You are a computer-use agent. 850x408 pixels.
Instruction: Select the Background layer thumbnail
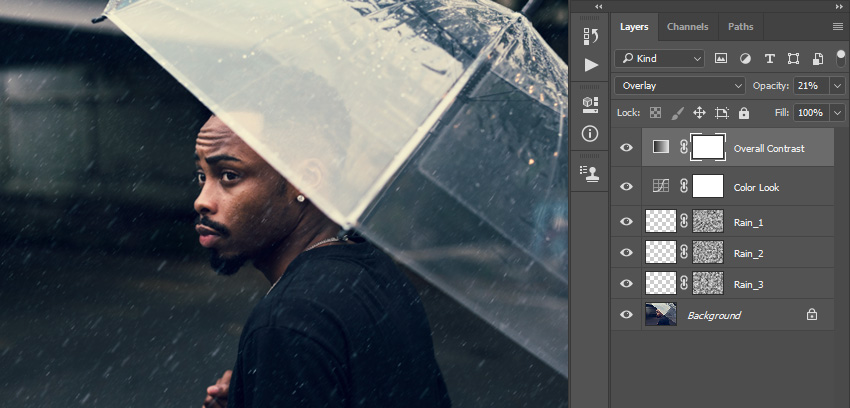(661, 314)
